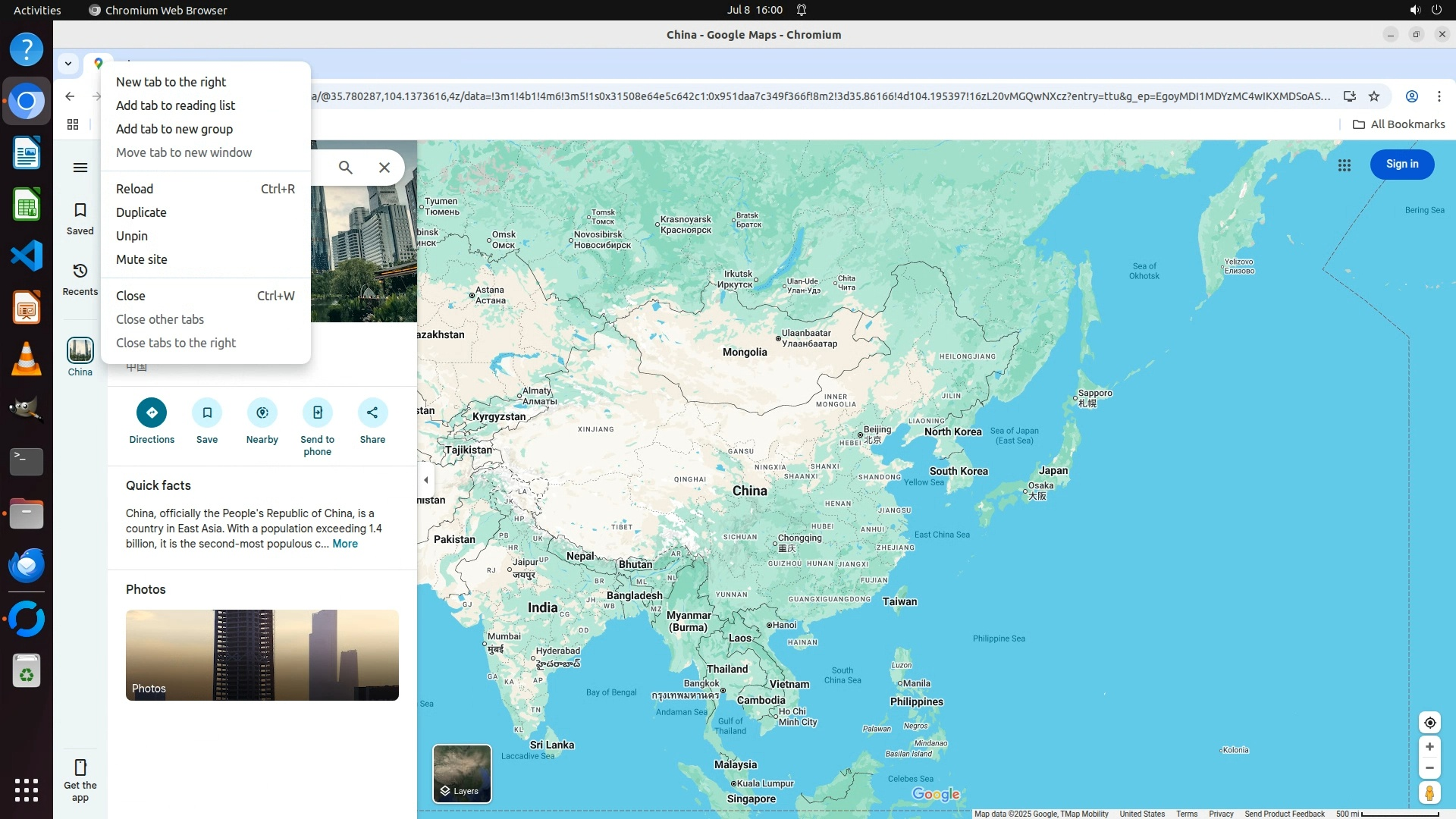Click the Save place icon
Viewport: 1456px width, 819px height.
[207, 413]
